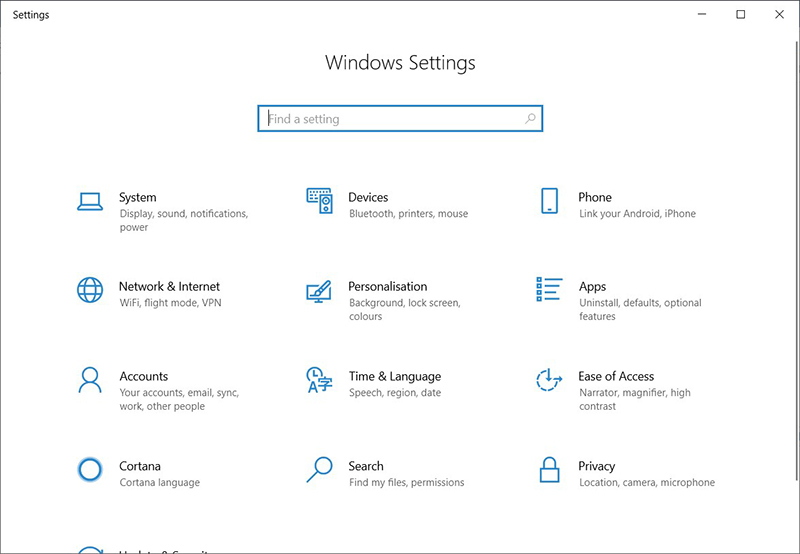Close the Settings window
Viewport: 800px width, 554px height.
pos(779,14)
